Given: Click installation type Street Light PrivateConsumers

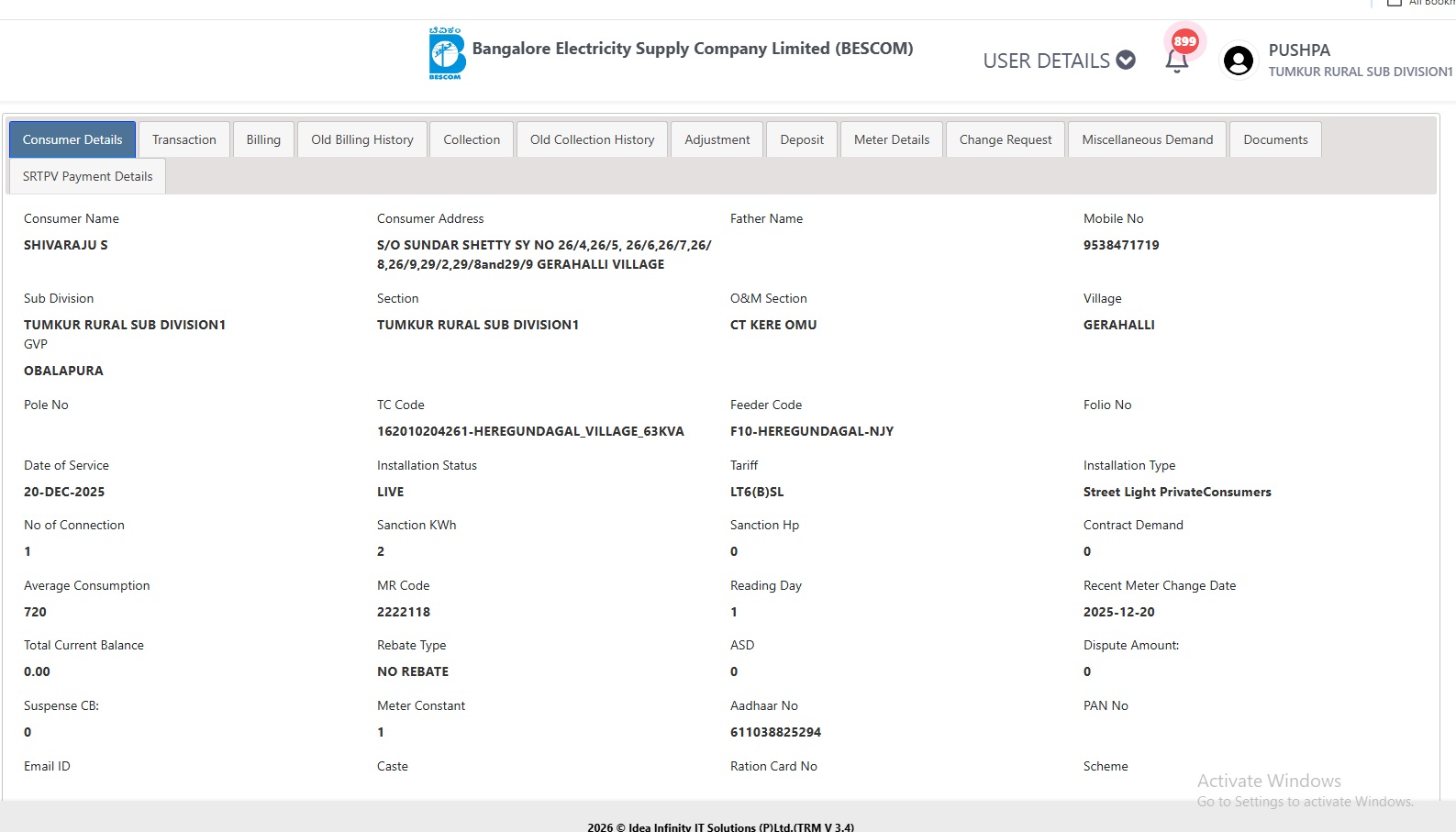Looking at the screenshot, I should pyautogui.click(x=1177, y=492).
